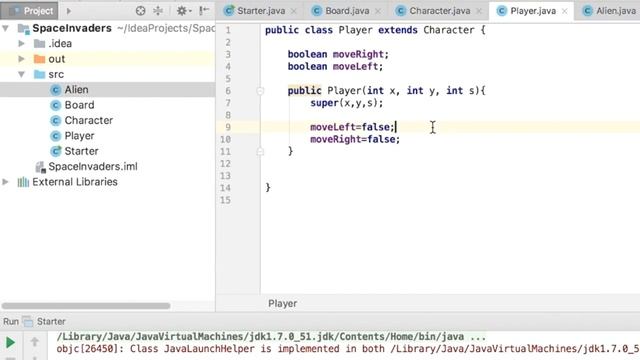Click the collapse all icon in Project toolbar
Image resolution: width=640 pixels, height=360 pixels.
point(158,11)
